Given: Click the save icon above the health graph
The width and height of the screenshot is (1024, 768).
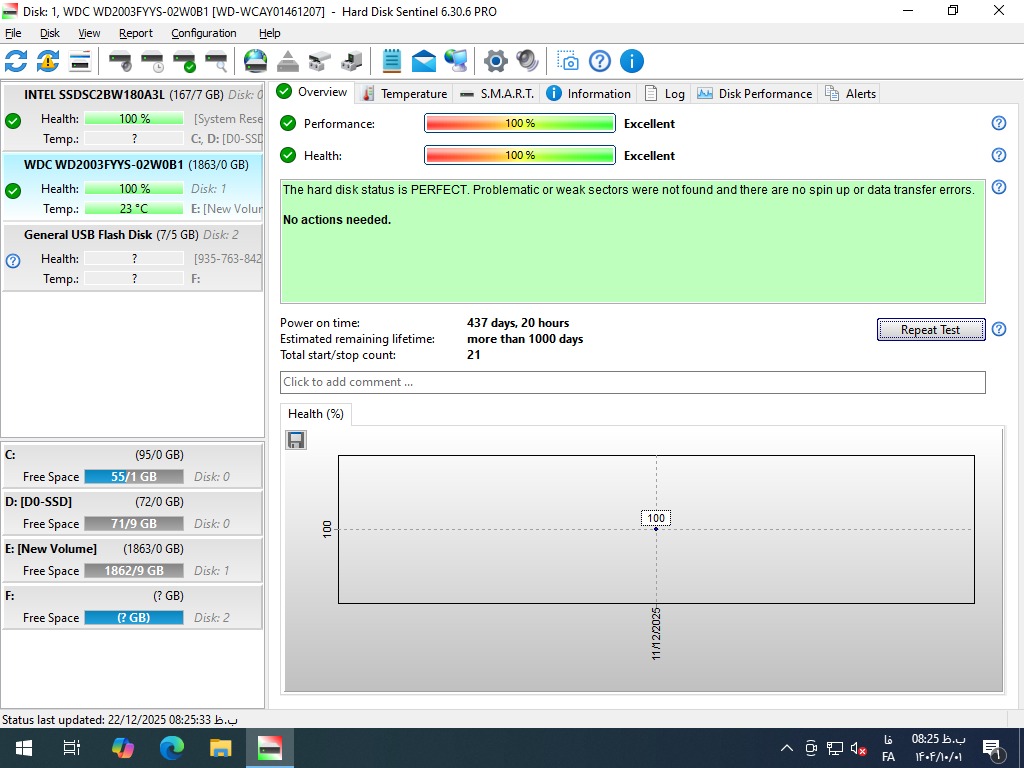Looking at the screenshot, I should point(296,440).
